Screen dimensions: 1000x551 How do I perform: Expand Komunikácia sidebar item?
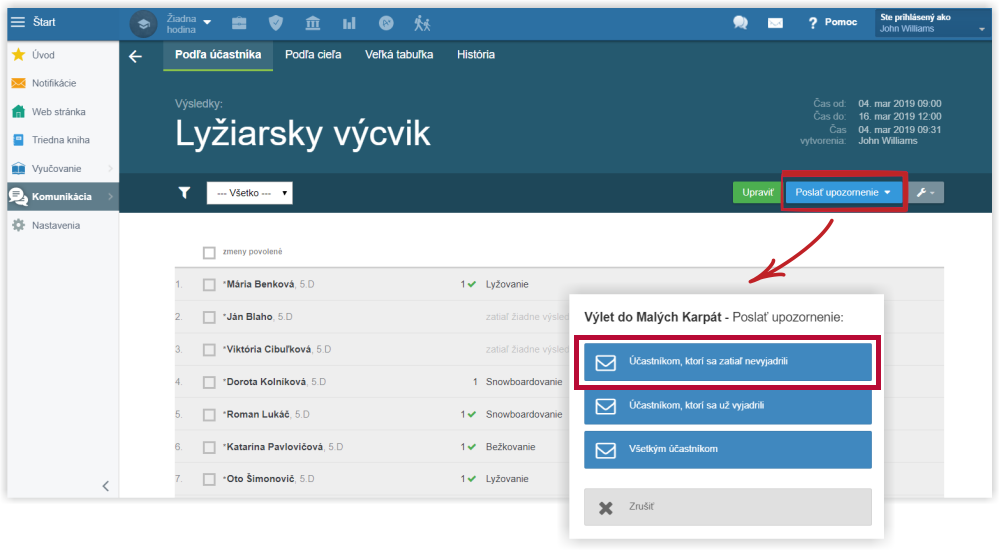(x=62, y=196)
